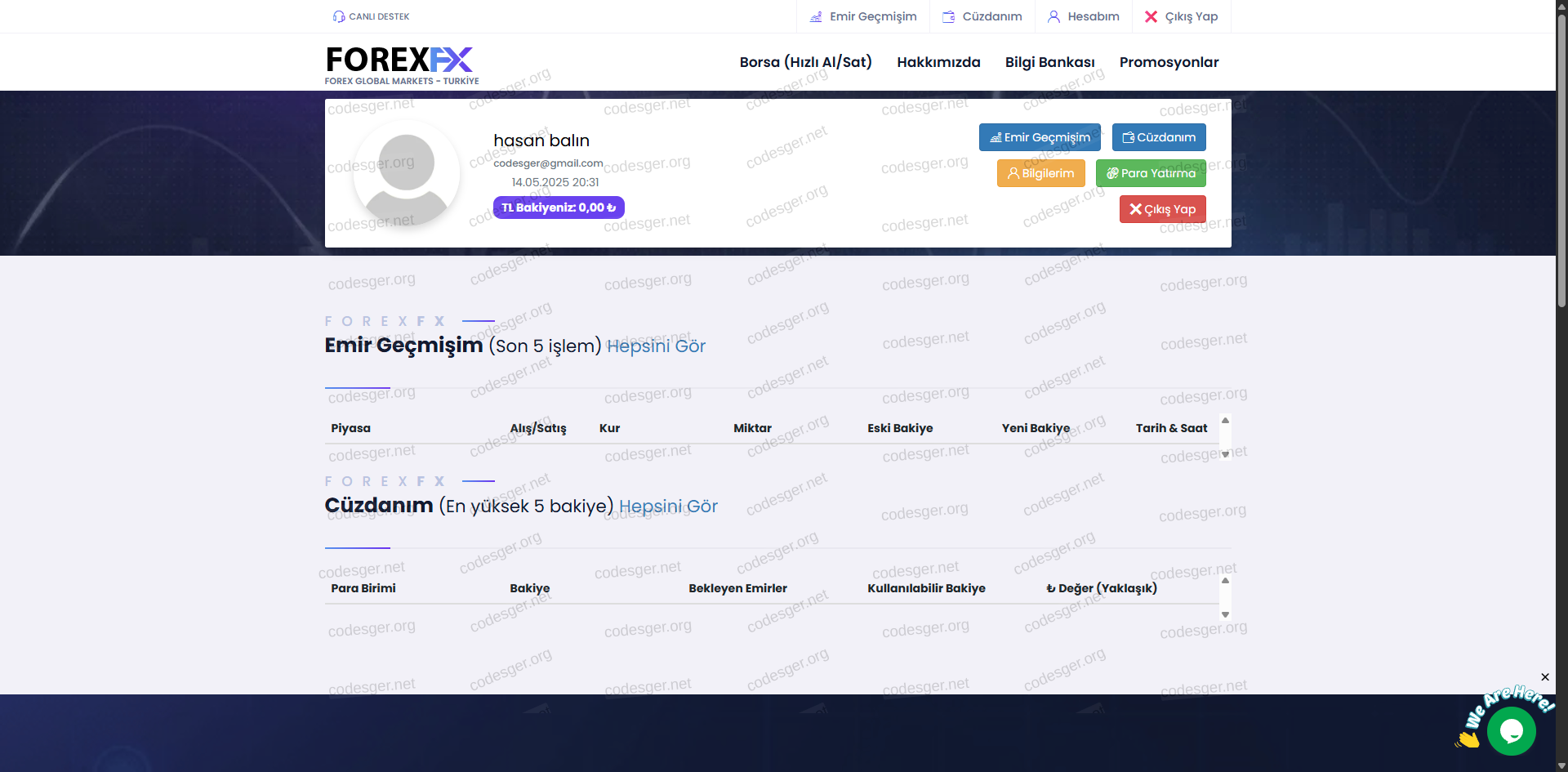
Task: Click the green Para Yatırma button
Action: [1150, 173]
